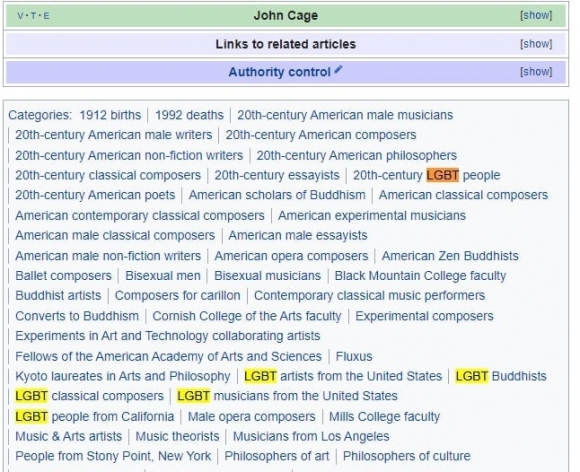The height and width of the screenshot is (472, 580).
Task: Go to the 1992 deaths category
Action: (x=189, y=115)
